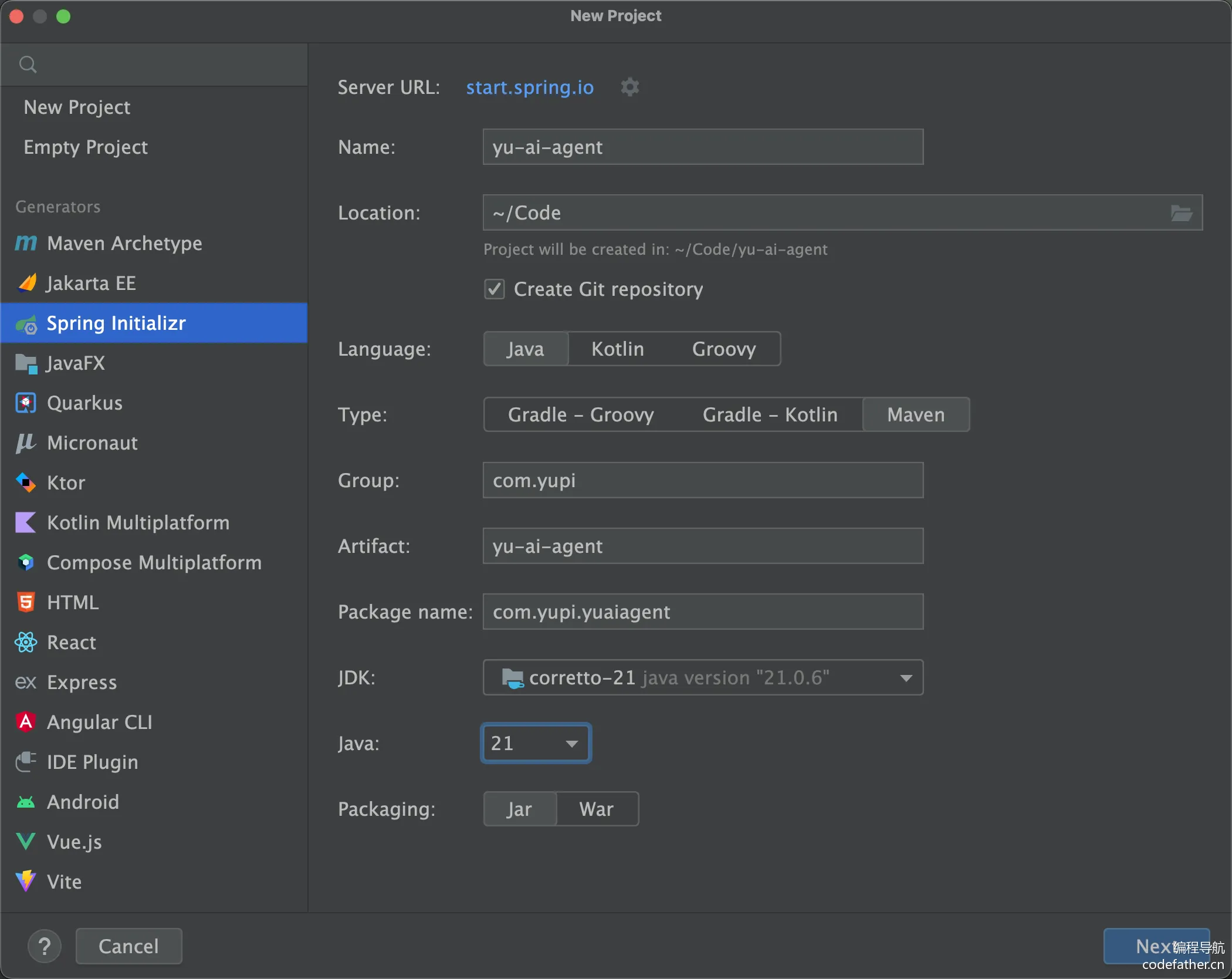This screenshot has width=1232, height=979.
Task: Select Quarkus generator
Action: click(x=154, y=403)
